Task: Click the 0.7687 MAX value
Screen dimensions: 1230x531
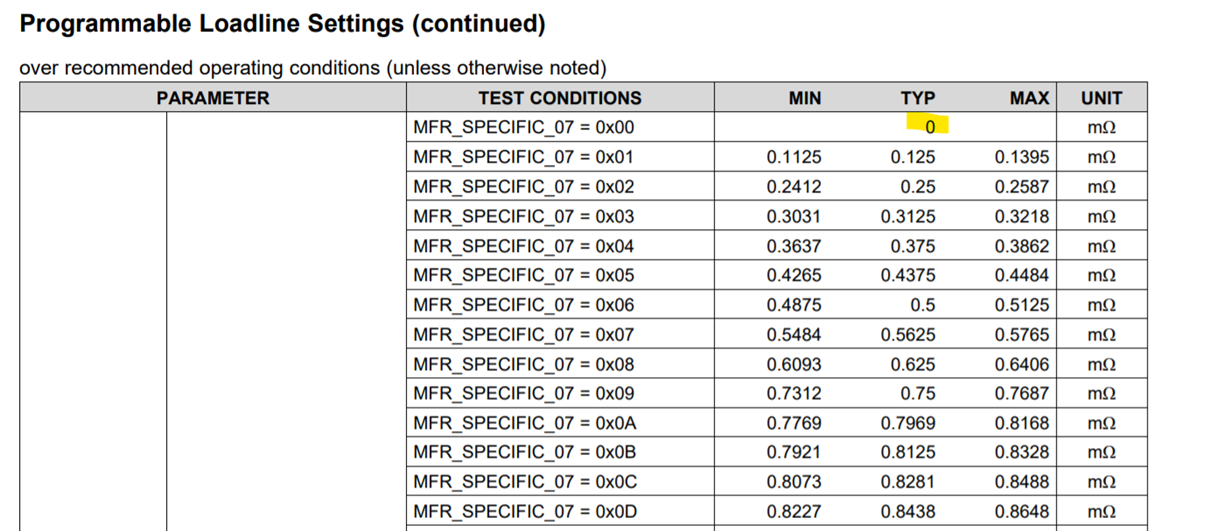Action: pyautogui.click(x=1022, y=393)
